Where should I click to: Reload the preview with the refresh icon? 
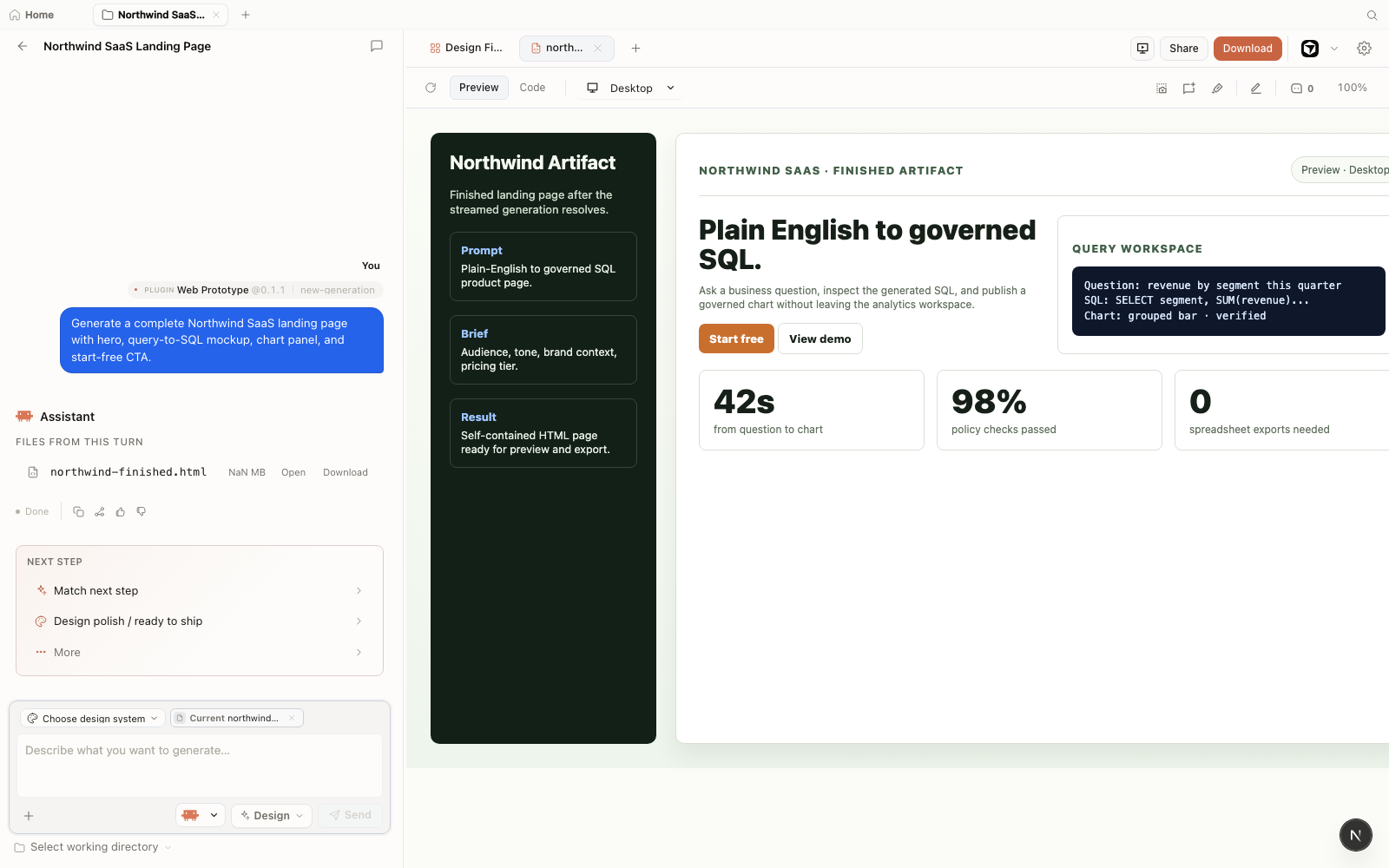(x=431, y=88)
